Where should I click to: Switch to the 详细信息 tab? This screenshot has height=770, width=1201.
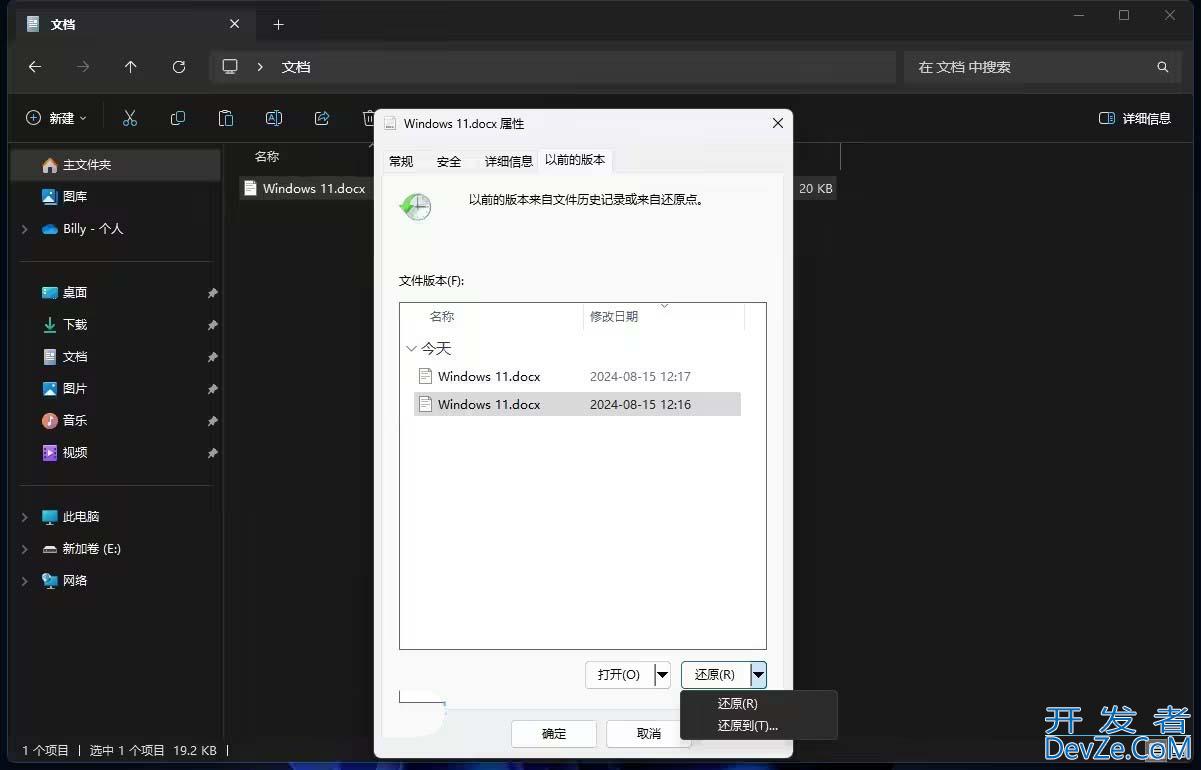[509, 161]
